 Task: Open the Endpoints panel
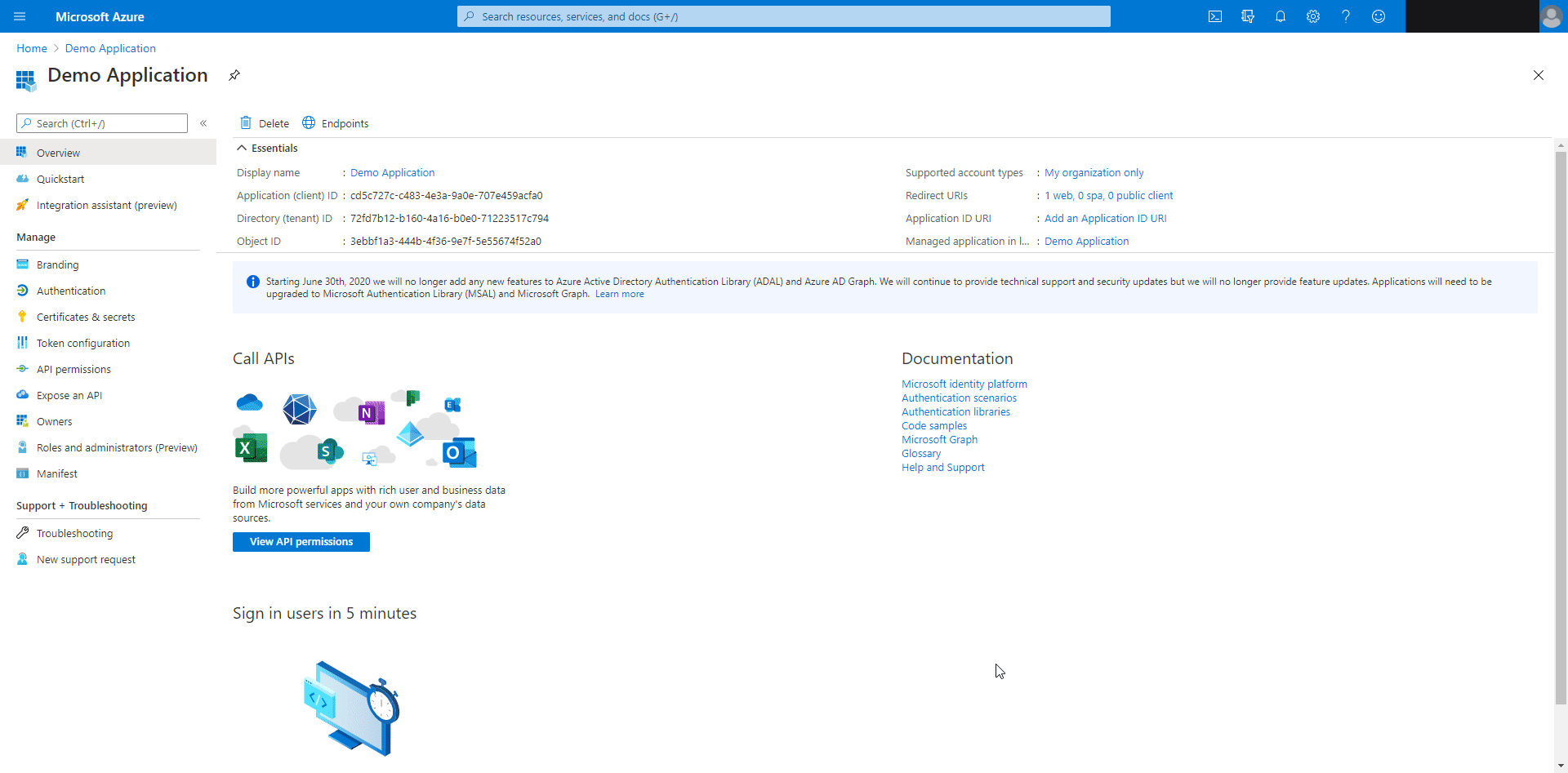tap(335, 123)
